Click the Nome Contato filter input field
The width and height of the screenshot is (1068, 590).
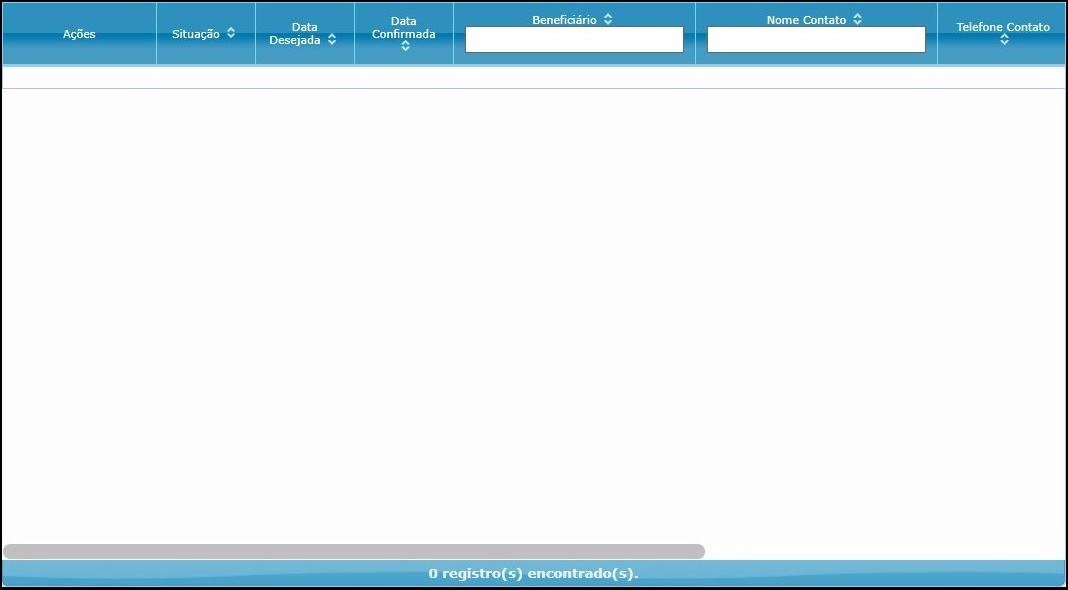(x=816, y=40)
